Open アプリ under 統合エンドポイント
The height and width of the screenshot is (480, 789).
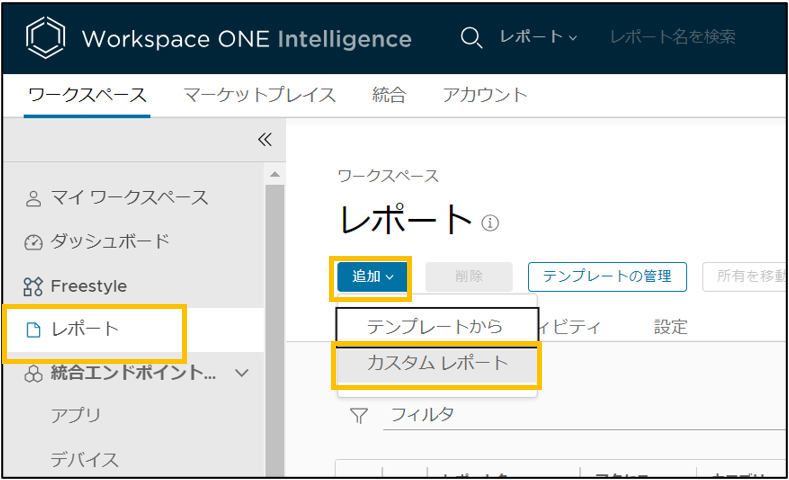(x=76, y=416)
